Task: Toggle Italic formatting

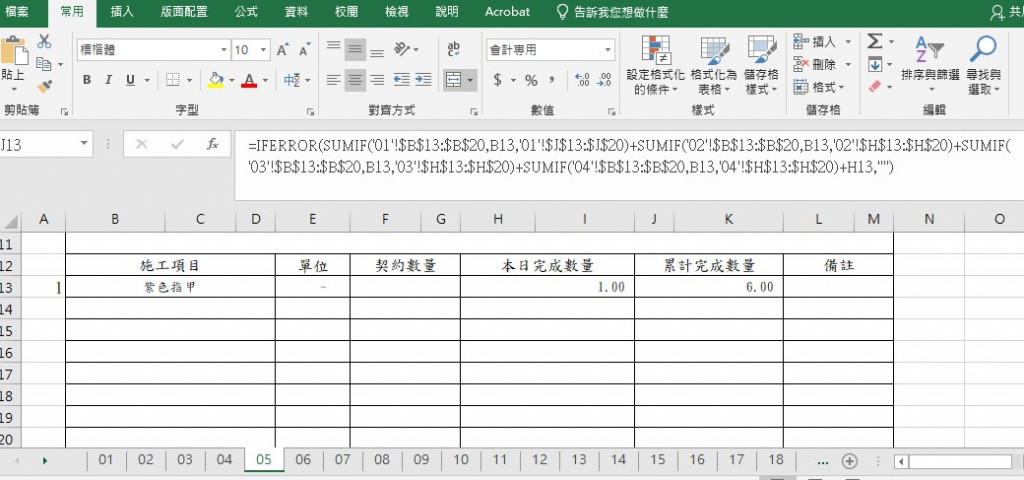Action: click(108, 80)
